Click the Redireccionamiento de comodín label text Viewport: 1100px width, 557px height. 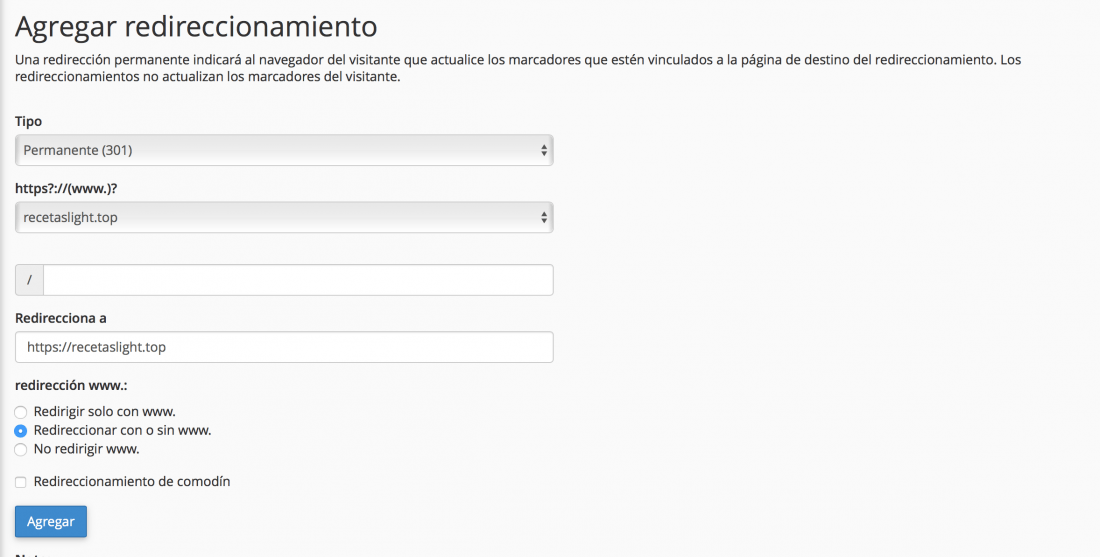click(132, 482)
